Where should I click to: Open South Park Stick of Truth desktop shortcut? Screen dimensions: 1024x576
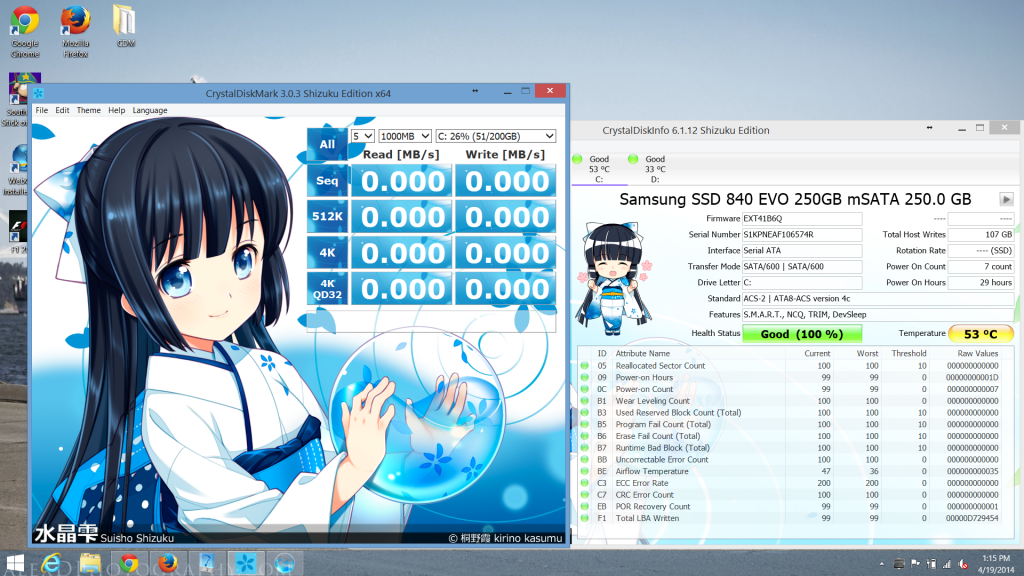point(17,99)
